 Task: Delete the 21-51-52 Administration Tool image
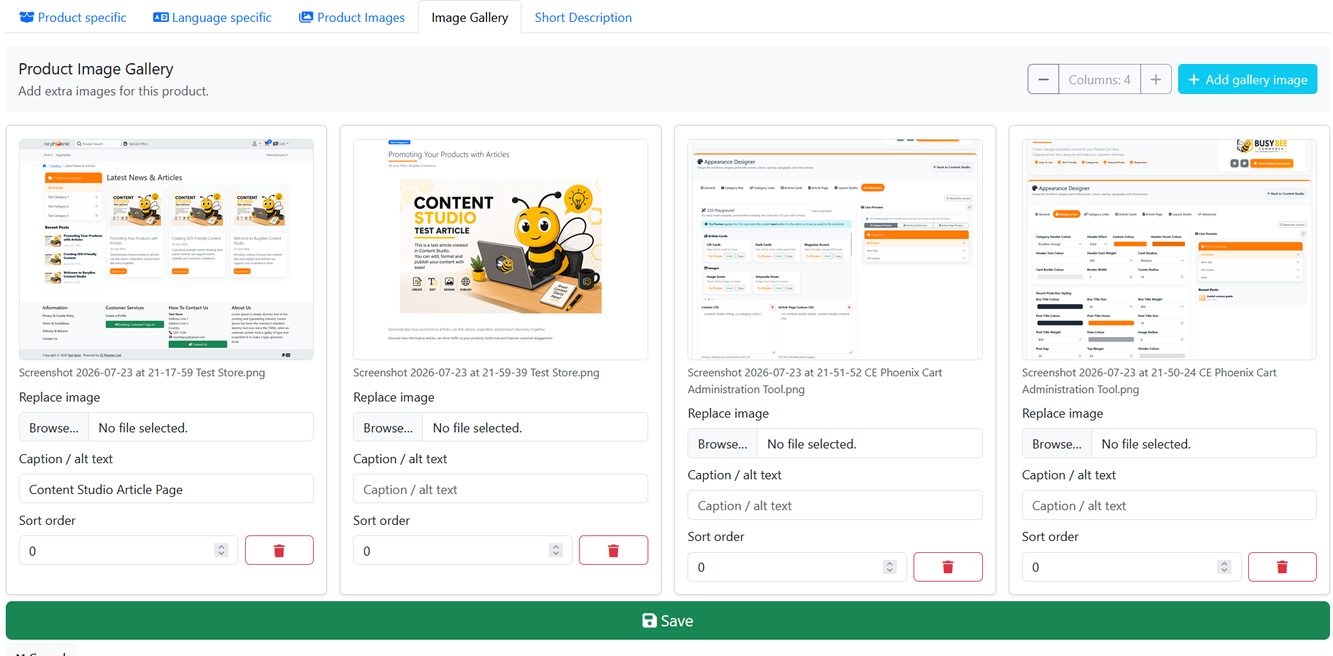tap(948, 566)
